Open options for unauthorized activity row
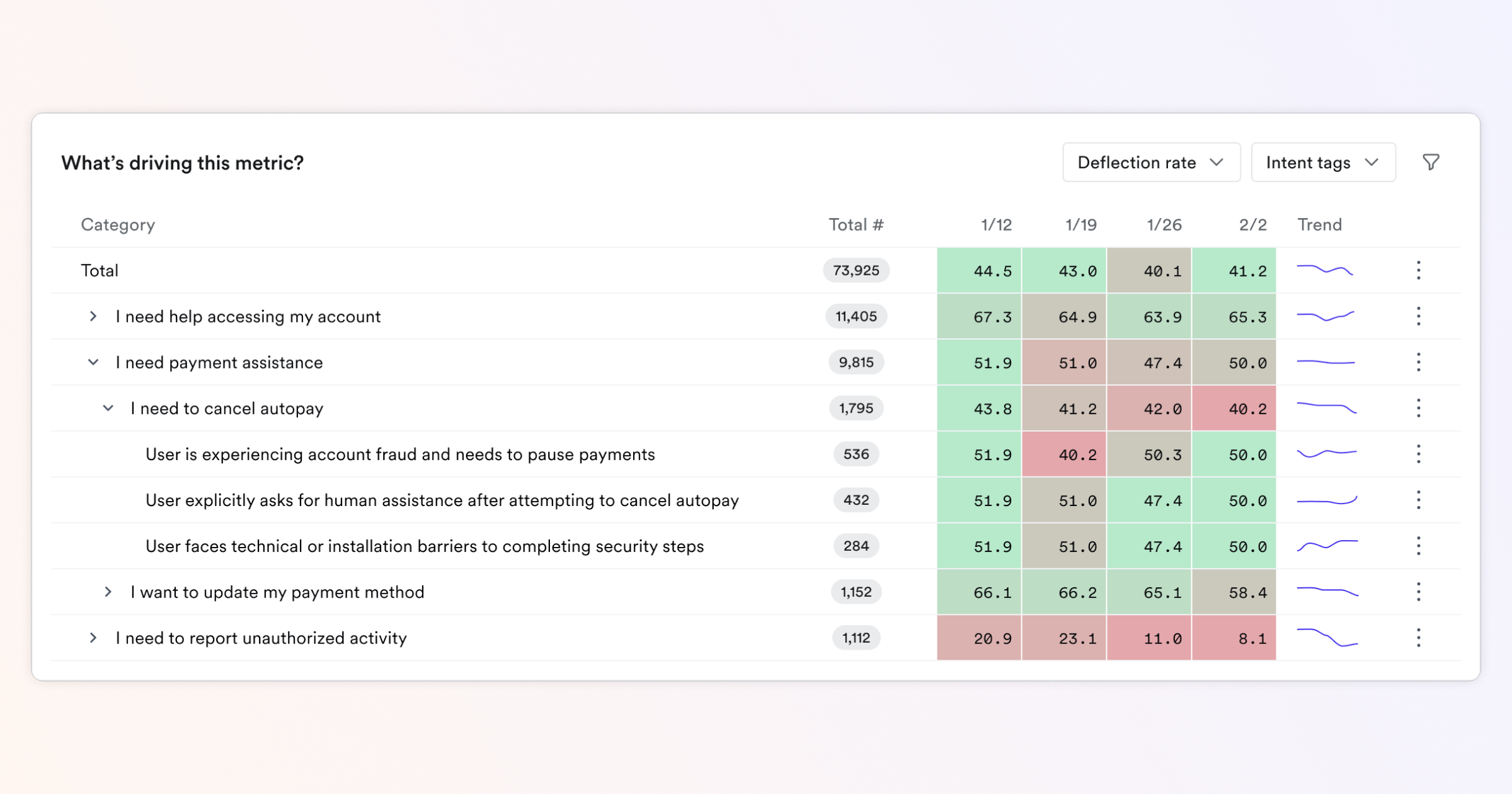1512x794 pixels. tap(1418, 638)
